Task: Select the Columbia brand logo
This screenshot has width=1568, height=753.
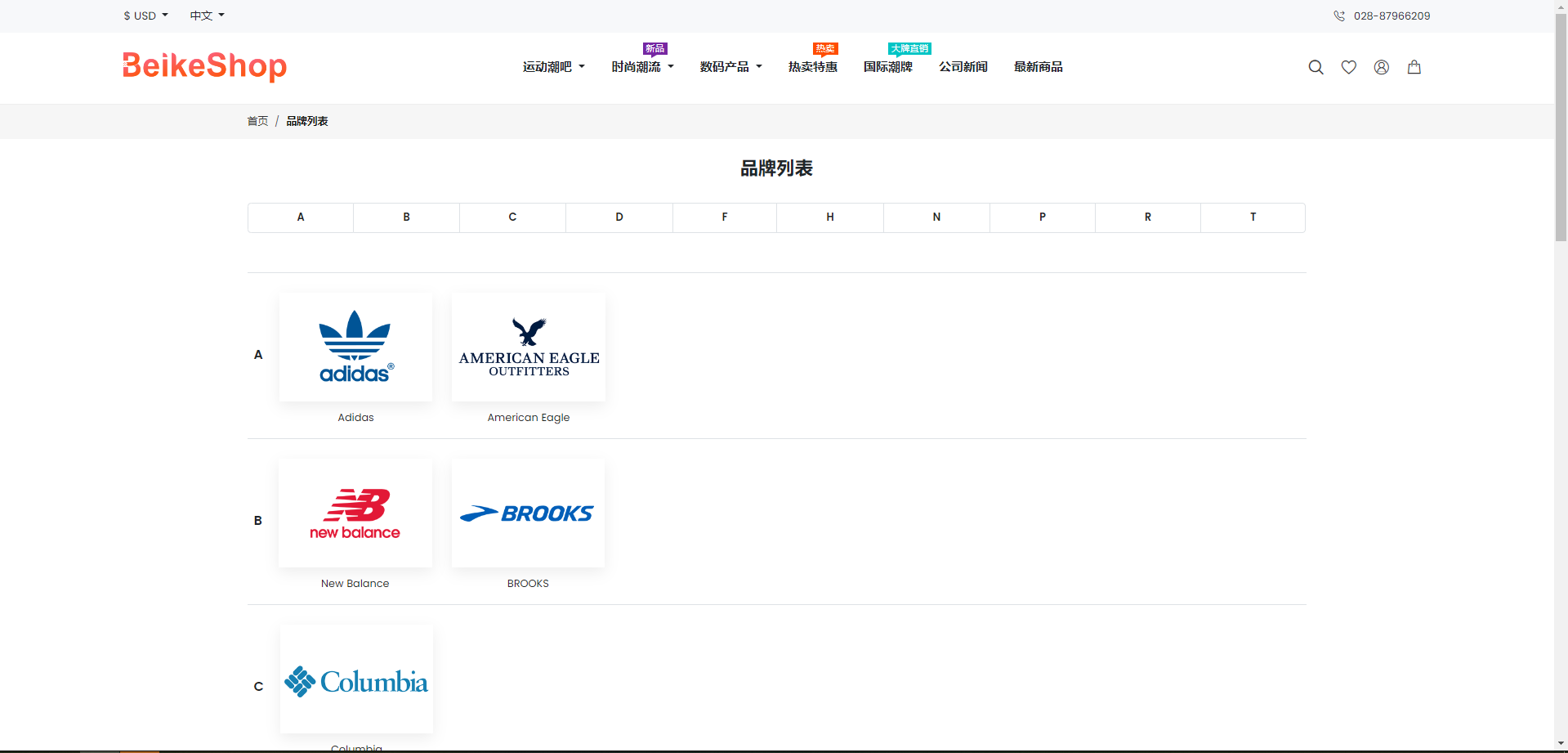Action: (x=356, y=679)
